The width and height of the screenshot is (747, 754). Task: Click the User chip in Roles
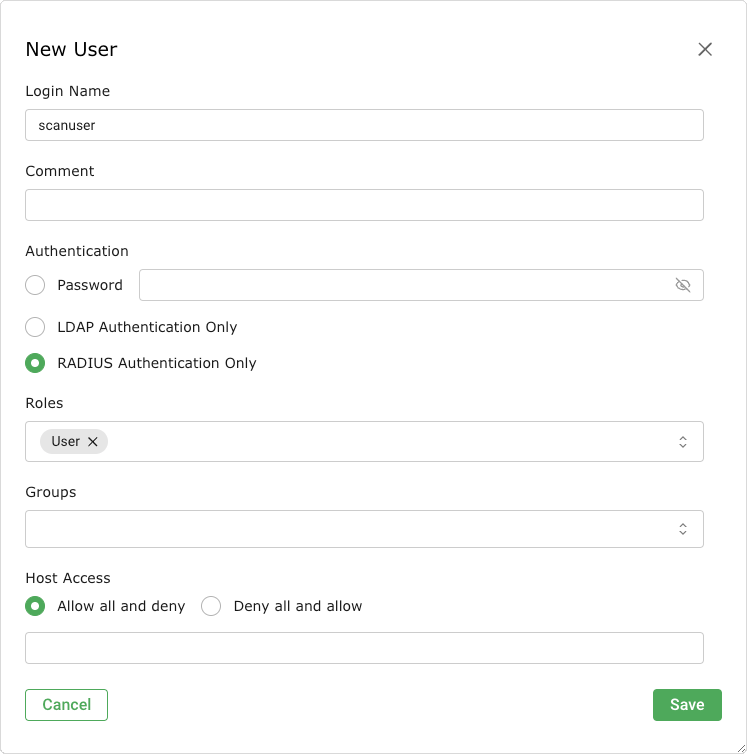pos(65,441)
